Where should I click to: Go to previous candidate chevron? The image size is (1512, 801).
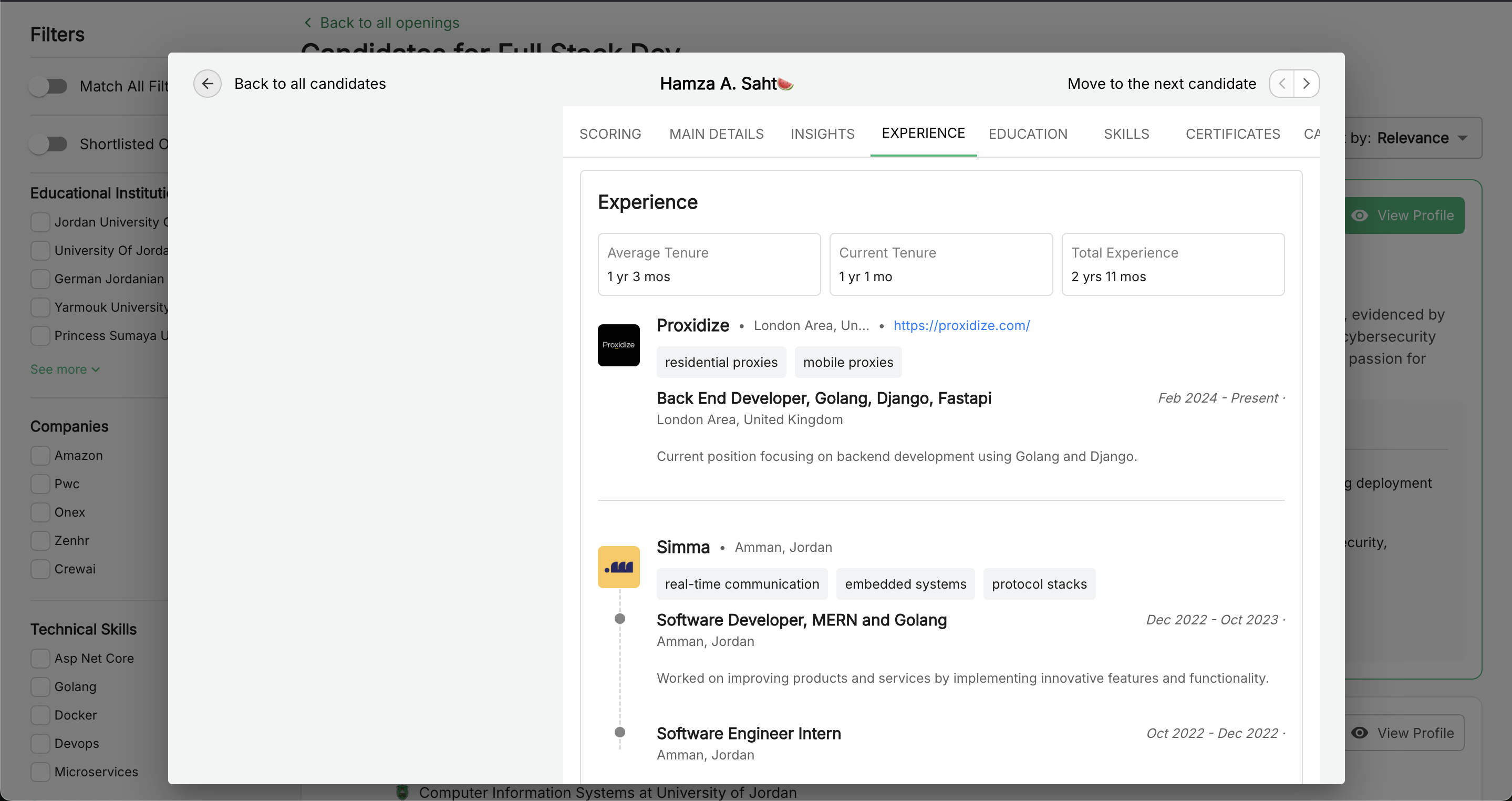[x=1282, y=84]
